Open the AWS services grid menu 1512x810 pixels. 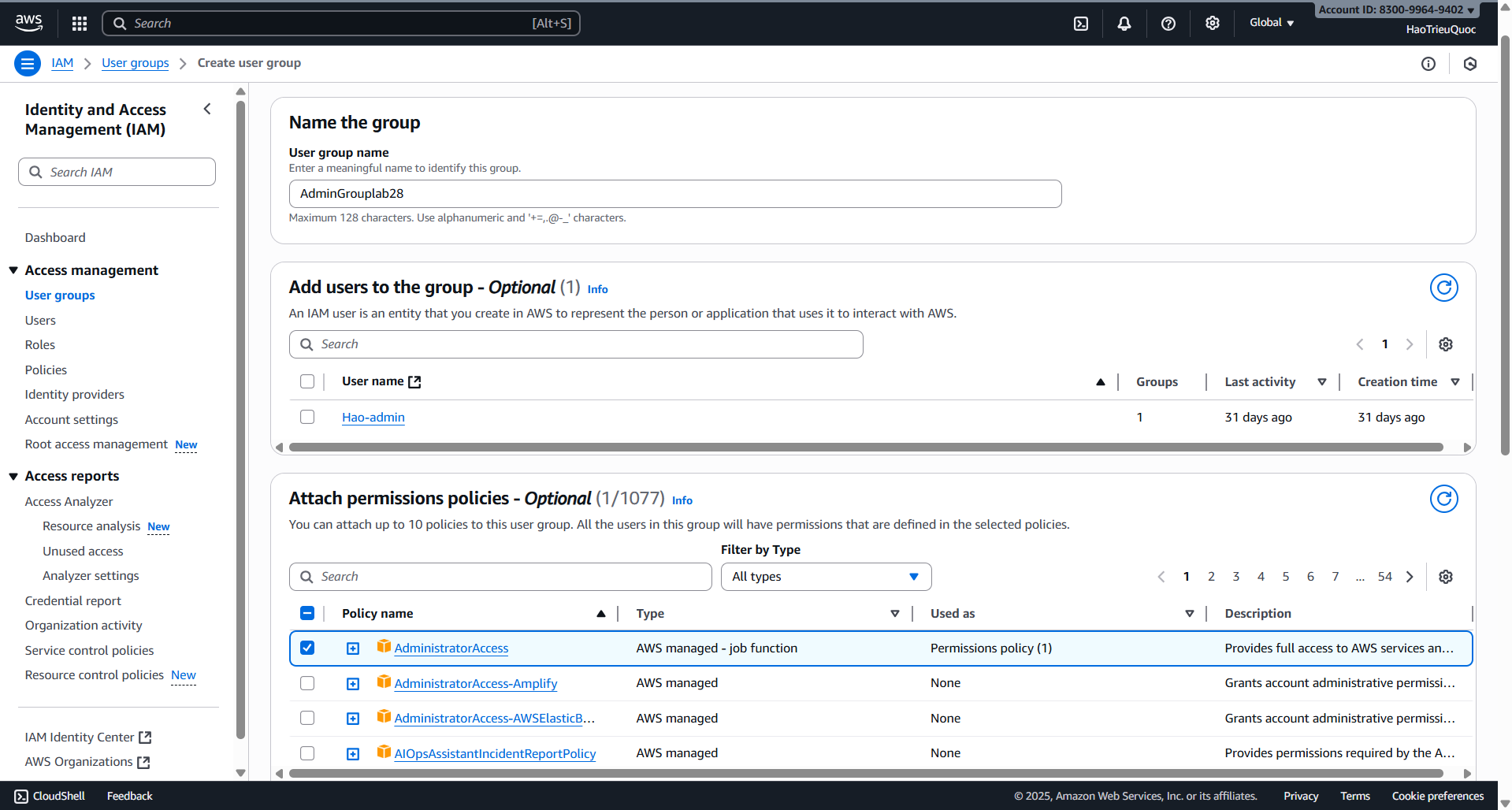(x=79, y=23)
